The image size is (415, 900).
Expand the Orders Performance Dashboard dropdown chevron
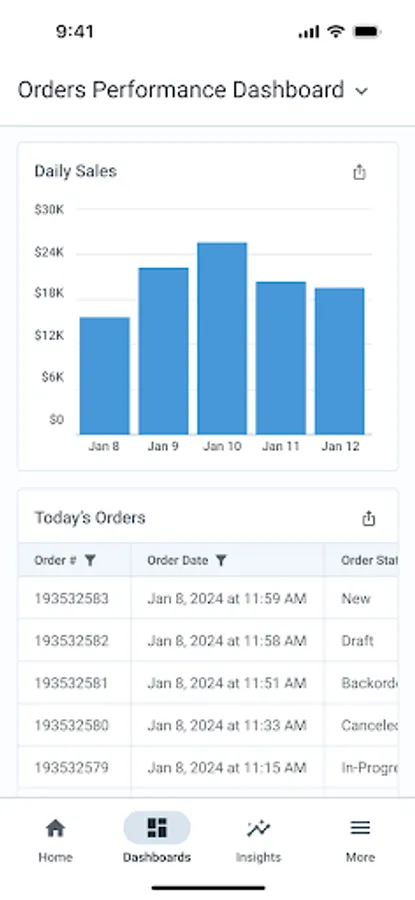click(362, 91)
